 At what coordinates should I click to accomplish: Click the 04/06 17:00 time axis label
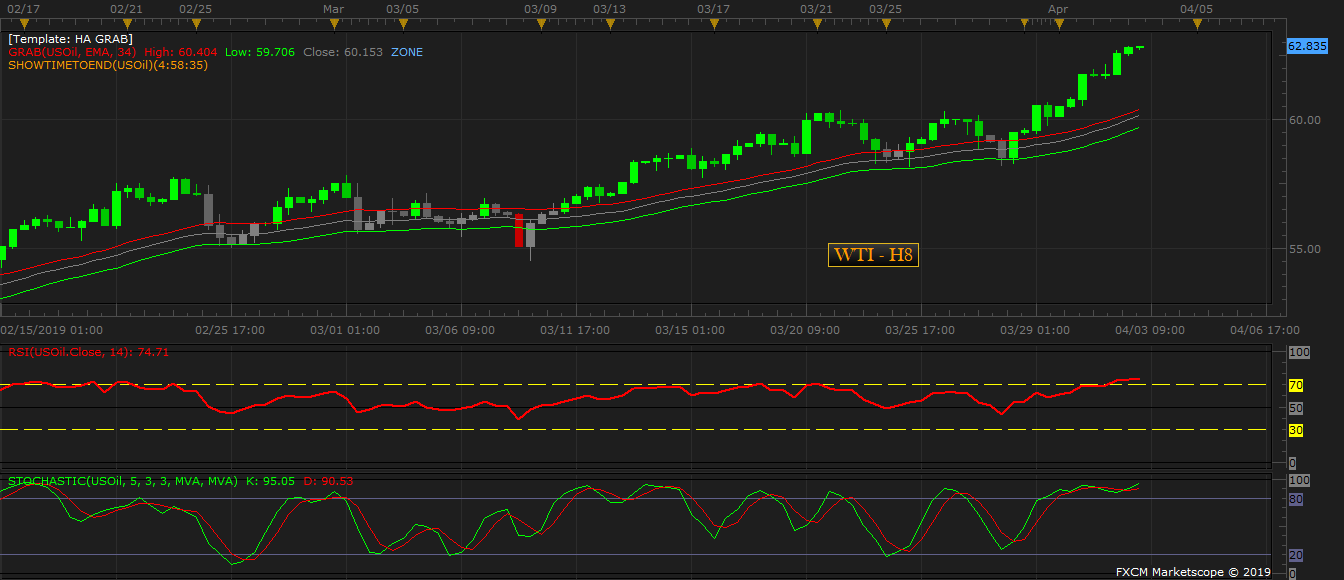pos(1265,329)
